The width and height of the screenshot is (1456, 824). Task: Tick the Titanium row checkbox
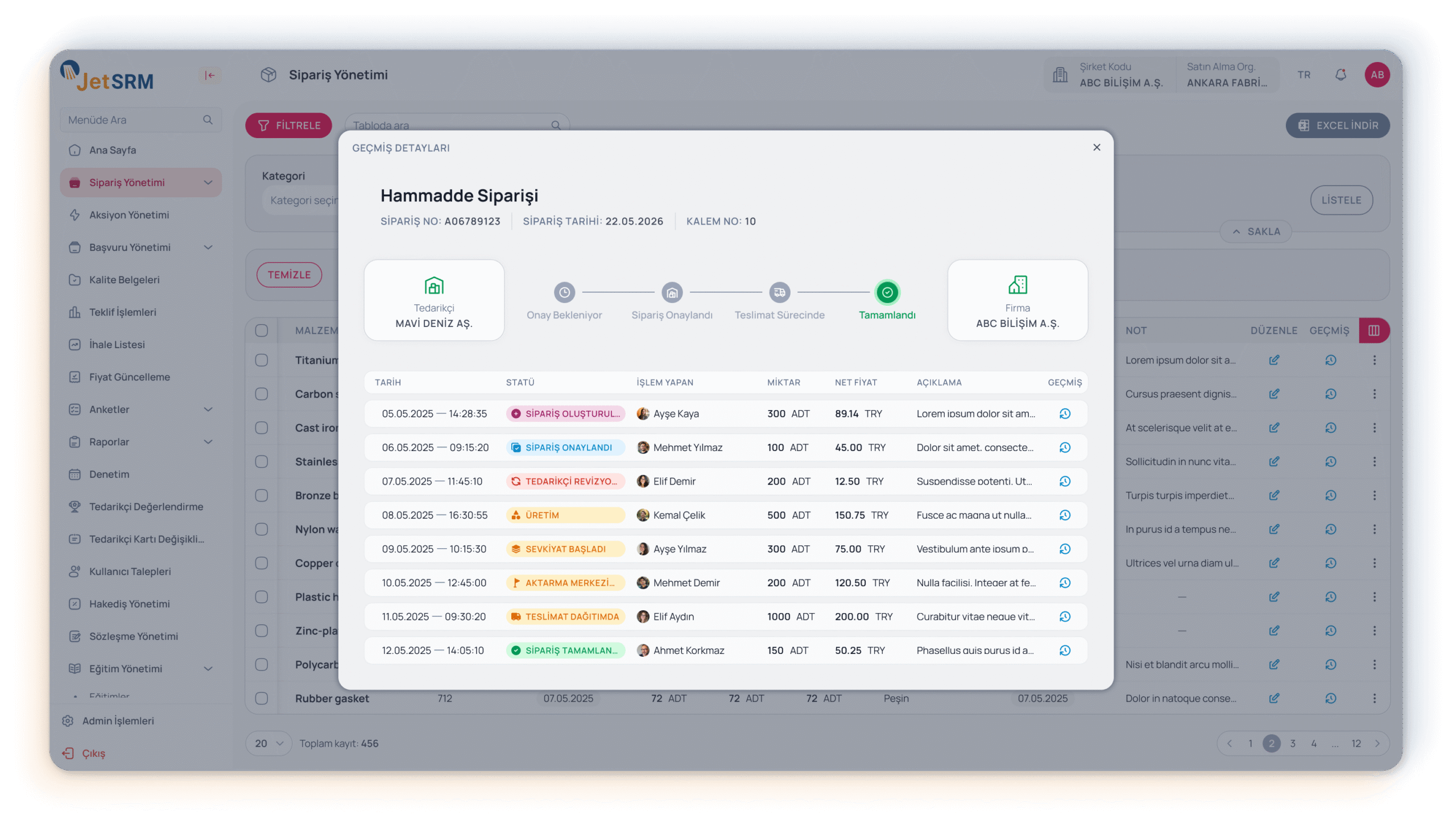262,361
